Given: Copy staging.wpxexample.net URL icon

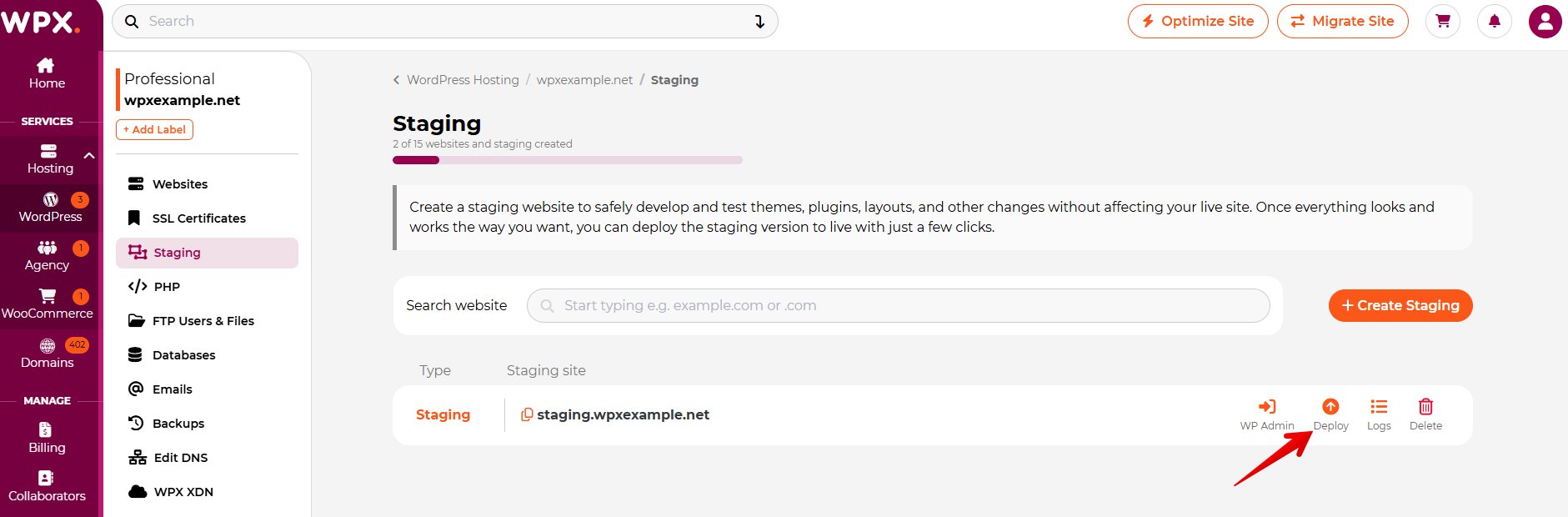Looking at the screenshot, I should point(527,414).
